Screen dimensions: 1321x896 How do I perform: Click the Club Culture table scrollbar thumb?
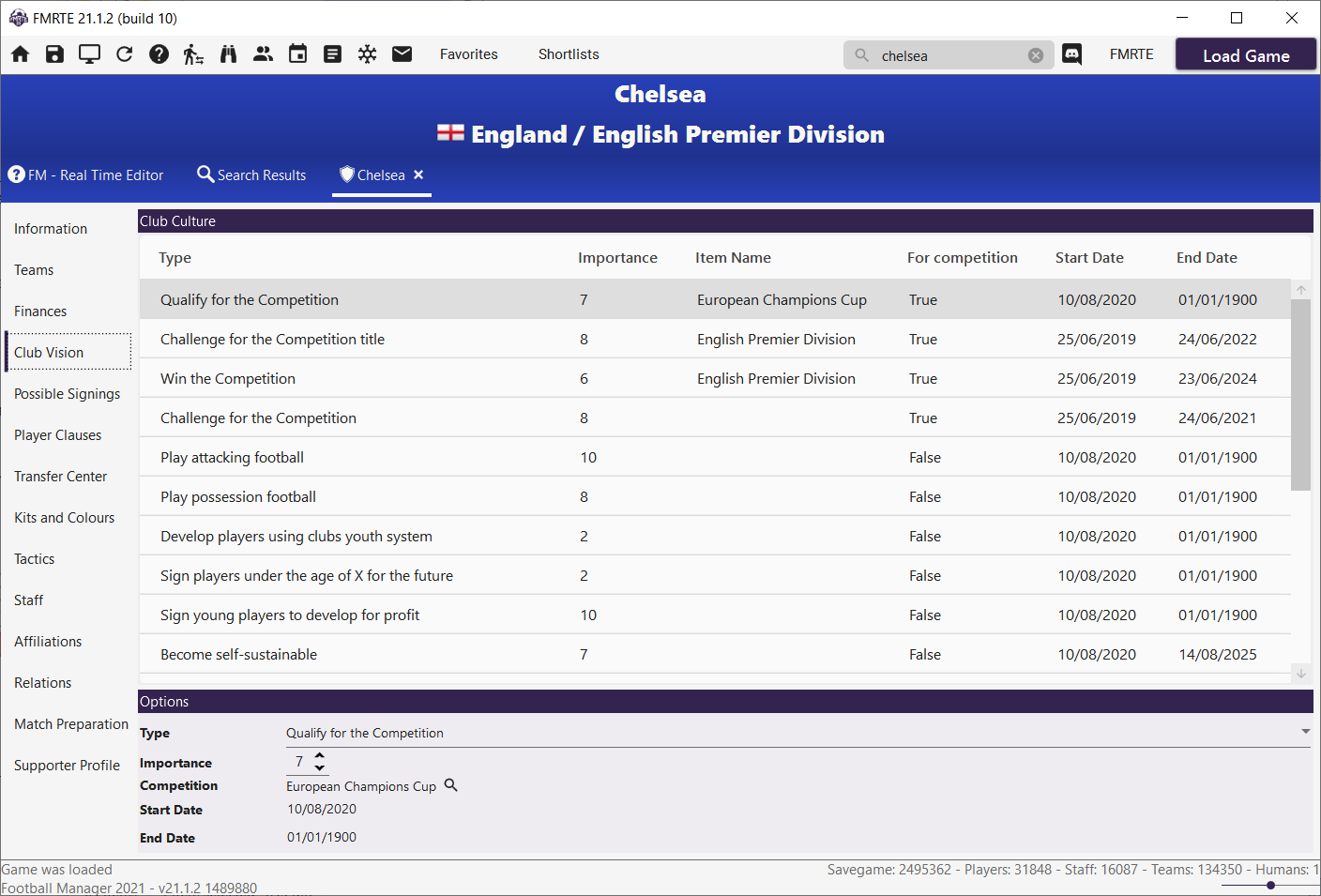(x=1301, y=395)
